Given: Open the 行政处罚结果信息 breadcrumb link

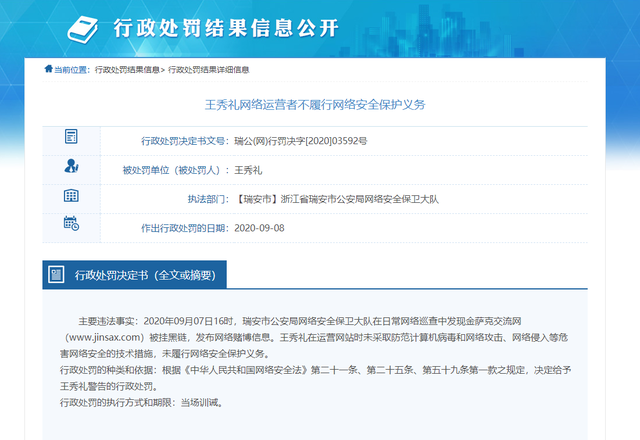Looking at the screenshot, I should pyautogui.click(x=127, y=70).
